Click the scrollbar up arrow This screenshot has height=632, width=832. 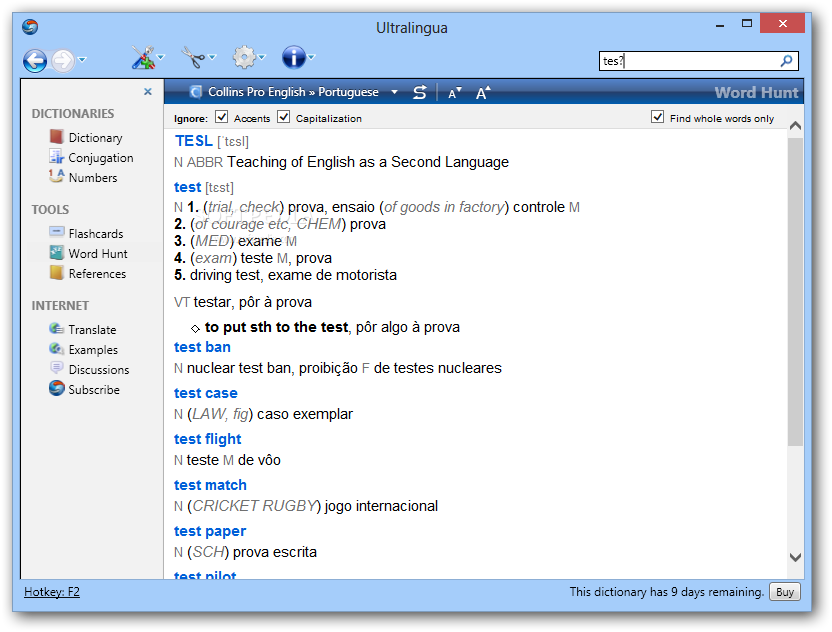click(795, 126)
